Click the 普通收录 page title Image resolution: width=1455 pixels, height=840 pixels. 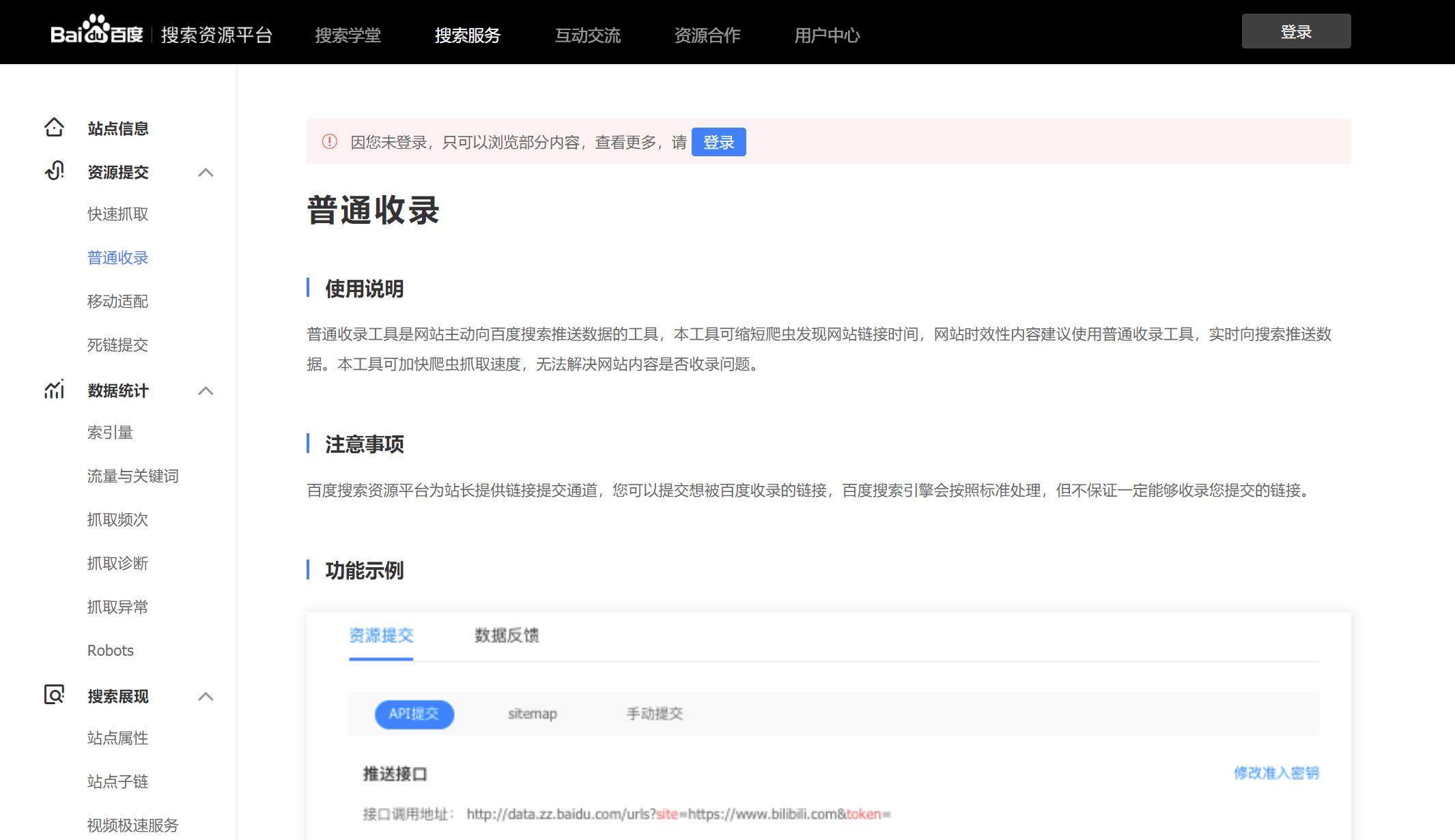373,210
